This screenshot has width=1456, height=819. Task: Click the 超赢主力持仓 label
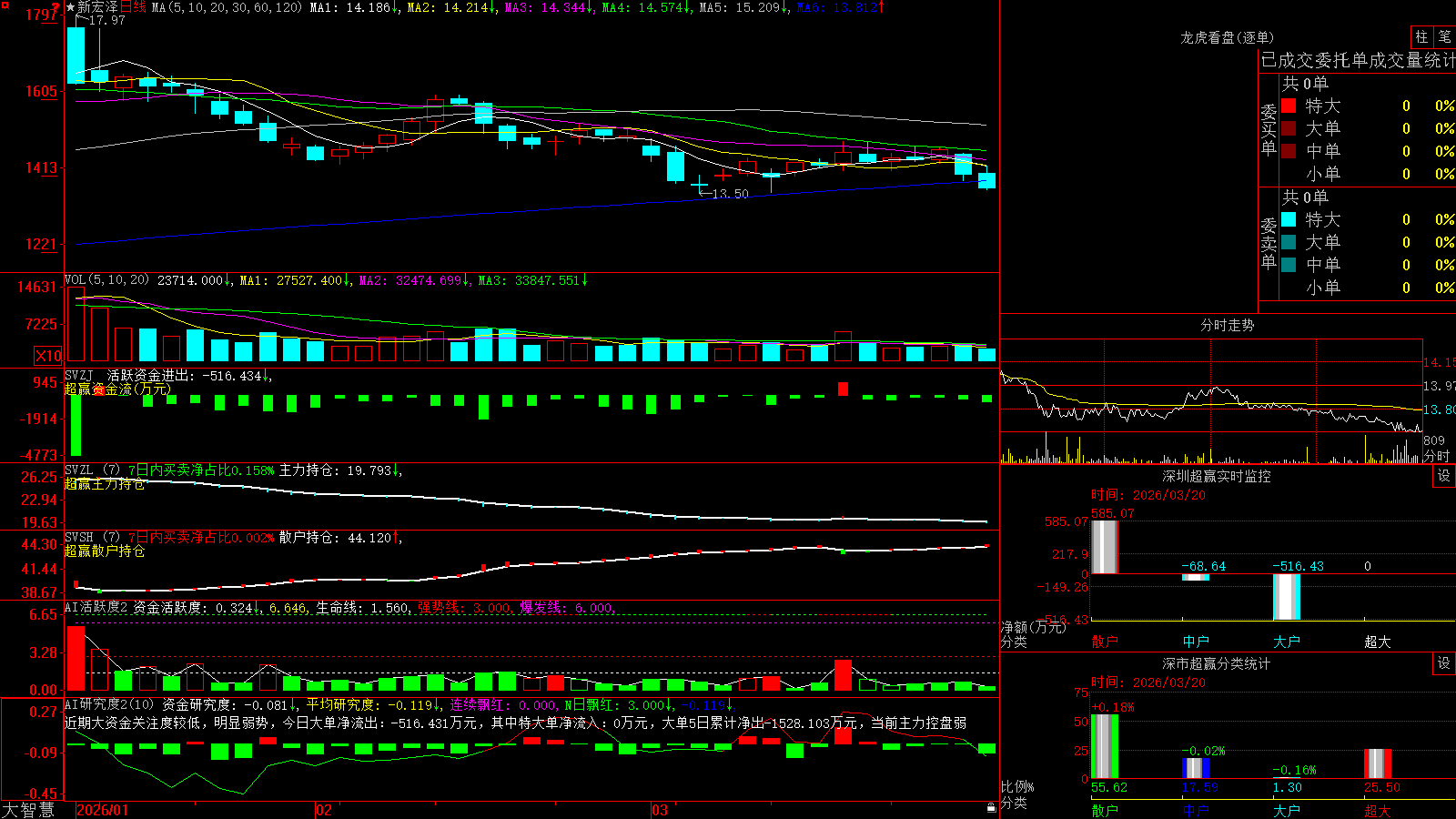[x=105, y=484]
